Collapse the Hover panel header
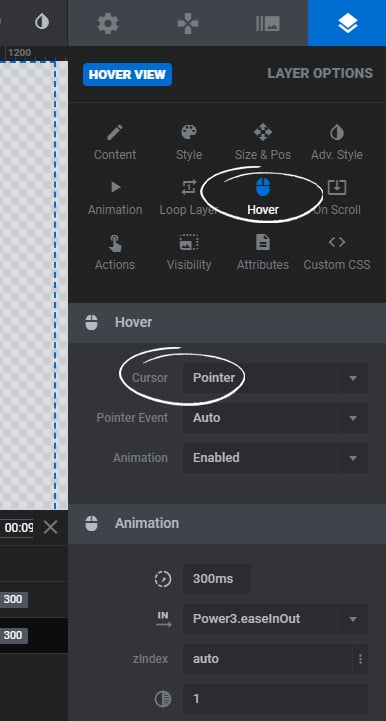The image size is (386, 721). point(227,322)
